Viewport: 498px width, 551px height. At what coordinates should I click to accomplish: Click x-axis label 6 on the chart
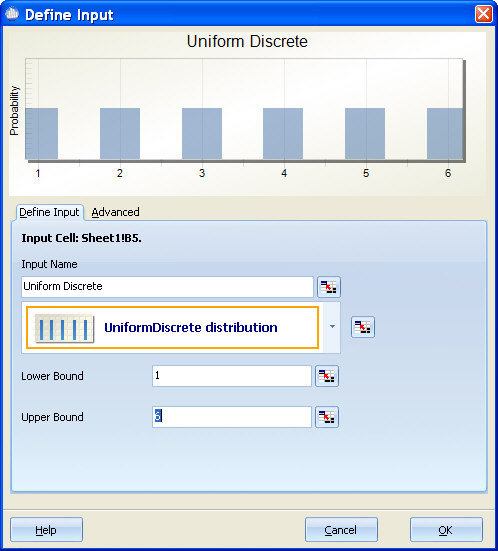click(x=448, y=173)
